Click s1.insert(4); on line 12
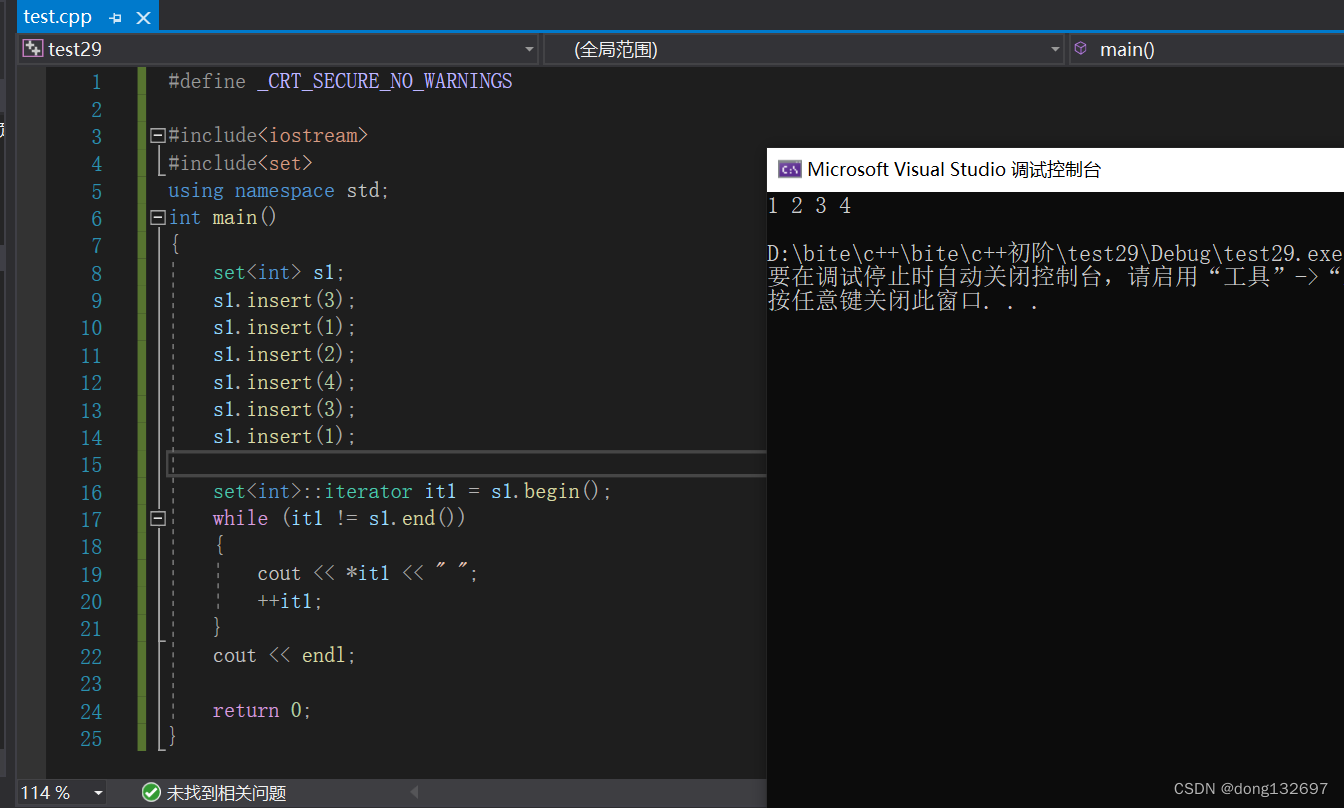 [x=284, y=382]
